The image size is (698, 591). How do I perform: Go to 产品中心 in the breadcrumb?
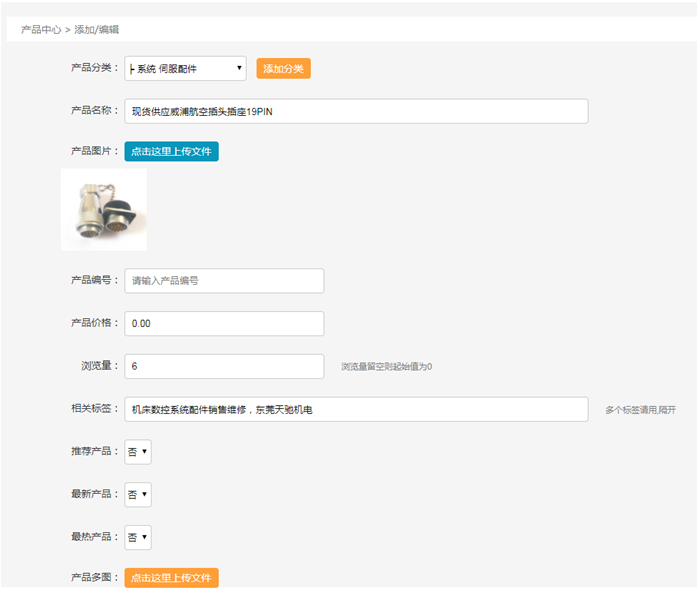(x=41, y=30)
